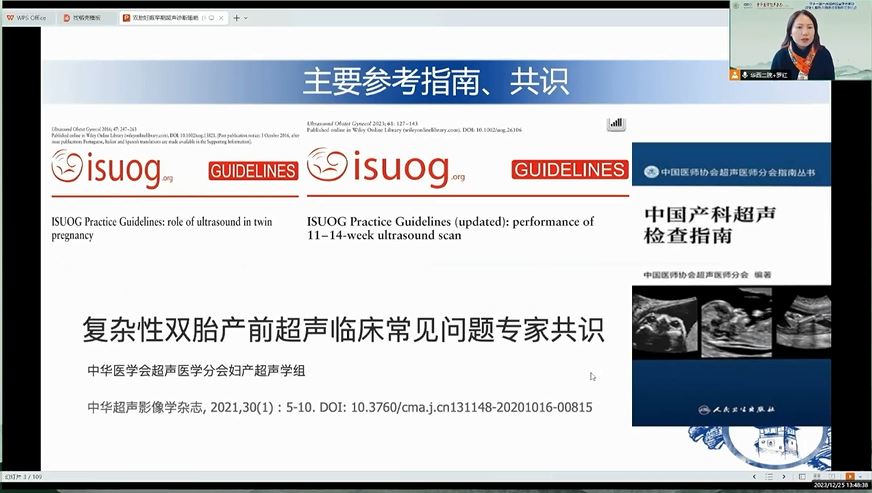
Task: Click the first ISUOG Guidelines logo
Action: click(112, 170)
